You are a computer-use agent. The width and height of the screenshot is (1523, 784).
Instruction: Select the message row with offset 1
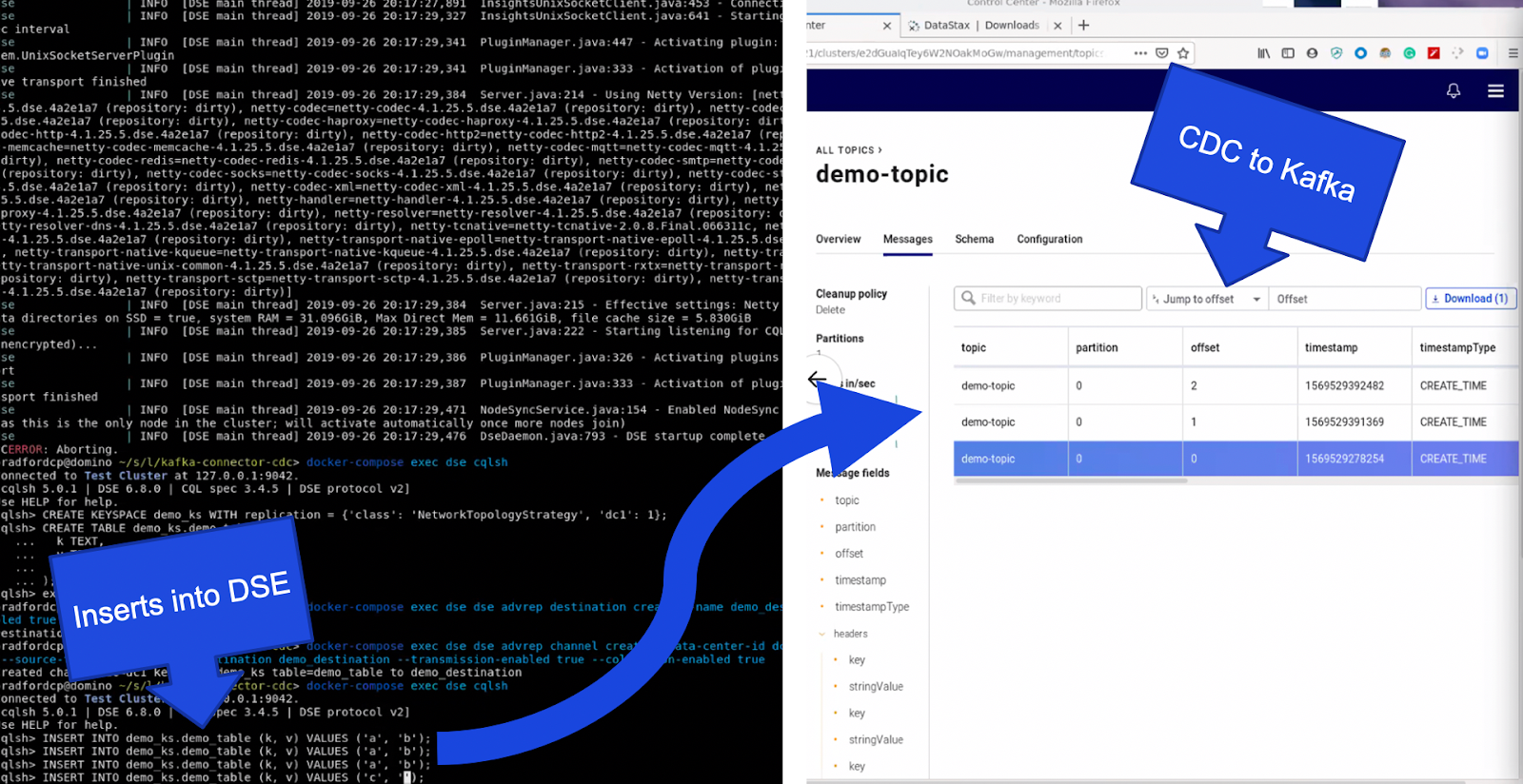[1237, 421]
